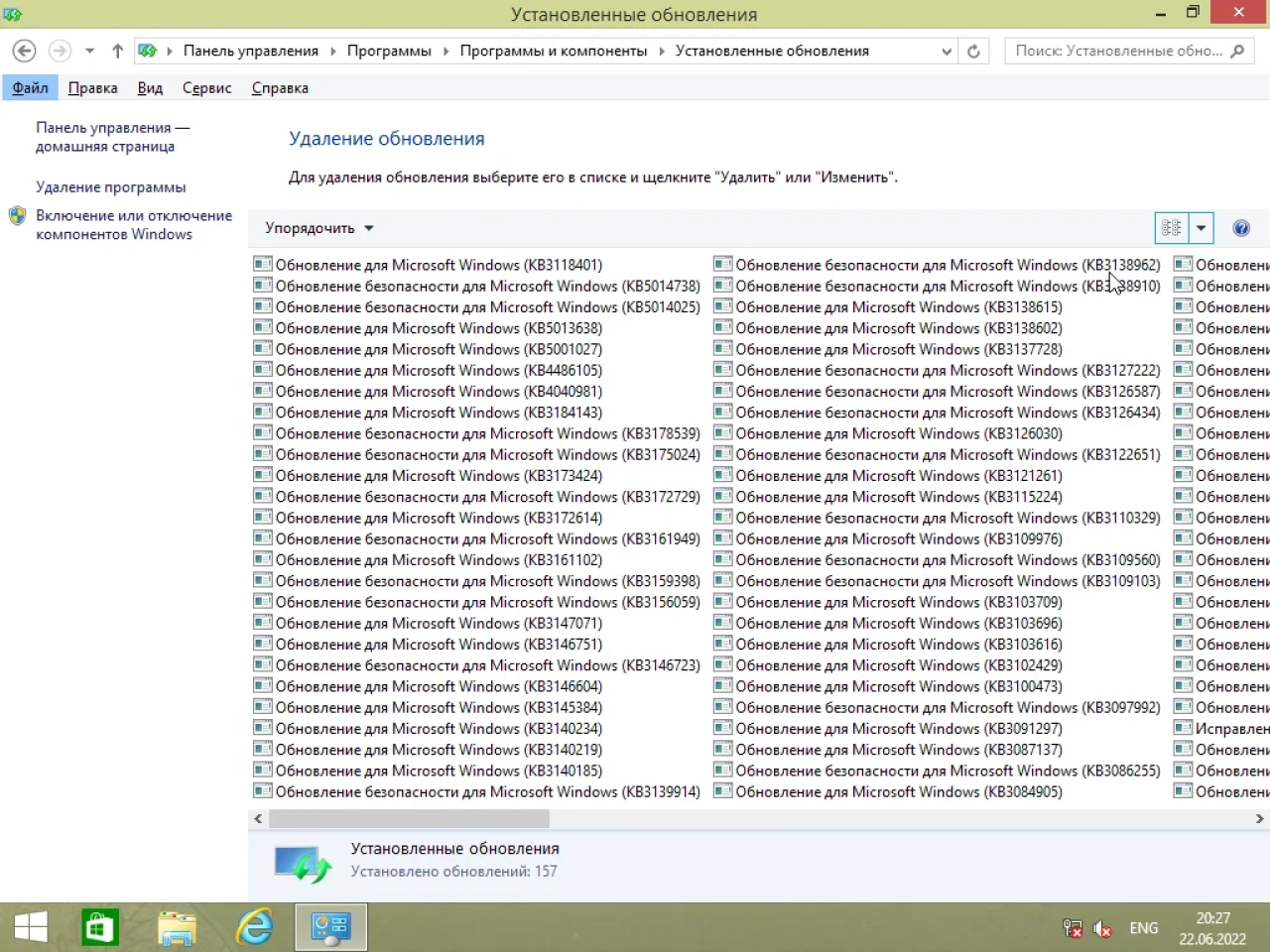Go up one folder level

[117, 51]
